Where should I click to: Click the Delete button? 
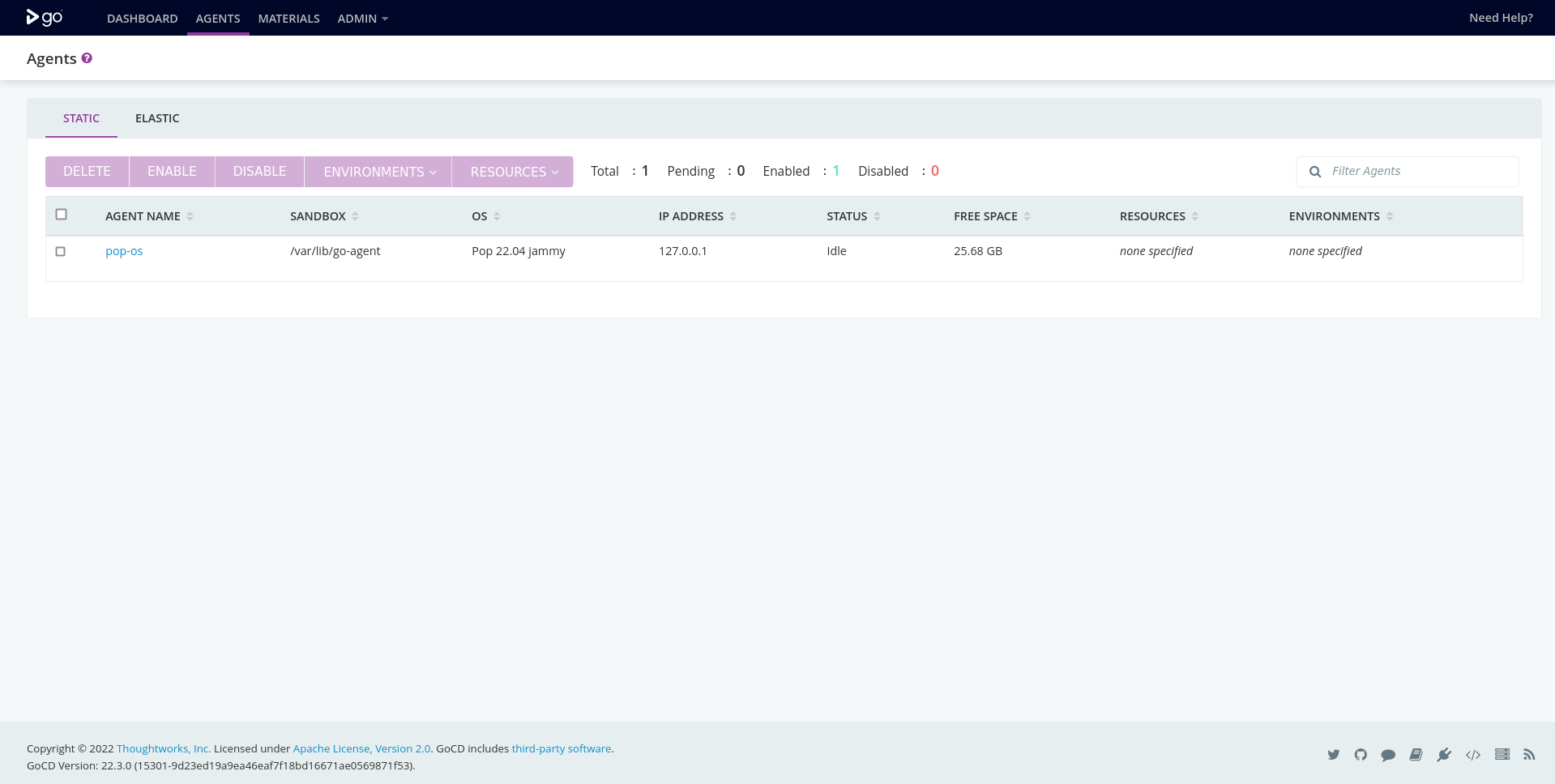tap(87, 172)
